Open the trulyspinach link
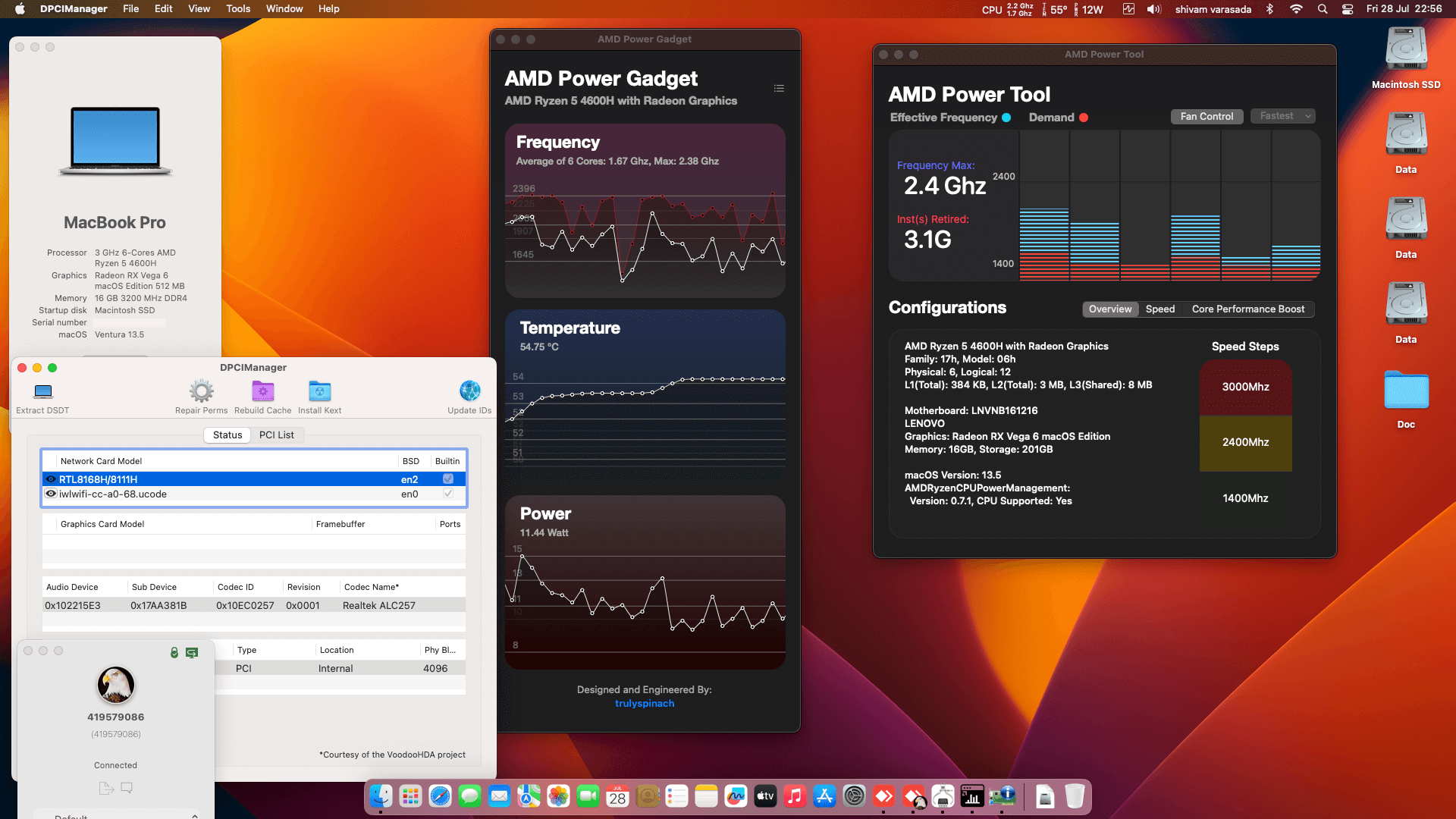This screenshot has height=819, width=1456. pos(644,703)
